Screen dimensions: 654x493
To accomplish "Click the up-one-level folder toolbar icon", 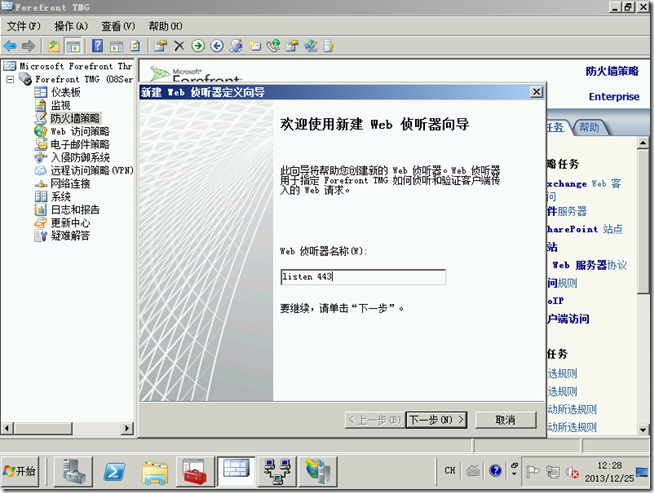I will [54, 46].
